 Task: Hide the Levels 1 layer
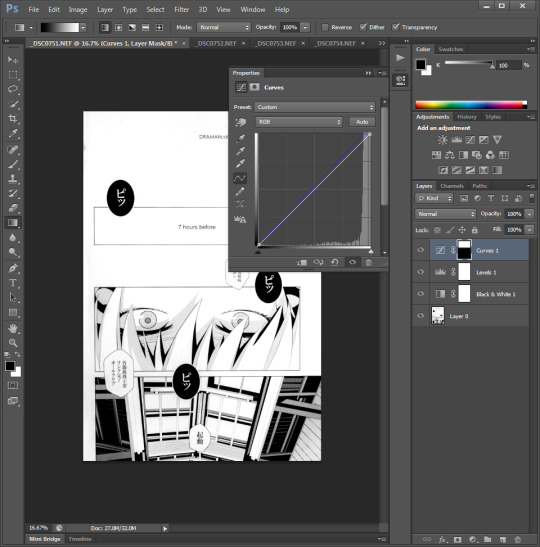click(x=421, y=272)
